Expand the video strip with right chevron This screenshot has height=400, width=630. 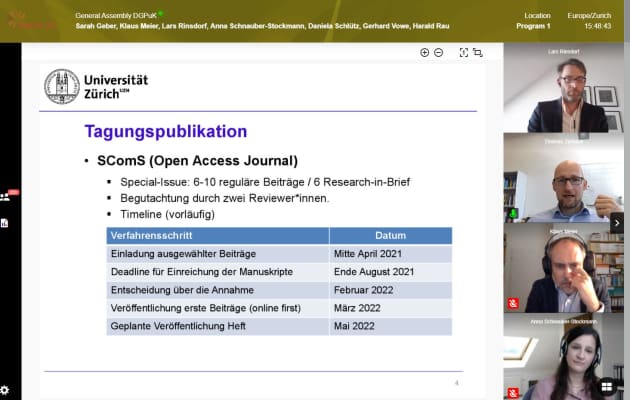pyautogui.click(x=617, y=223)
